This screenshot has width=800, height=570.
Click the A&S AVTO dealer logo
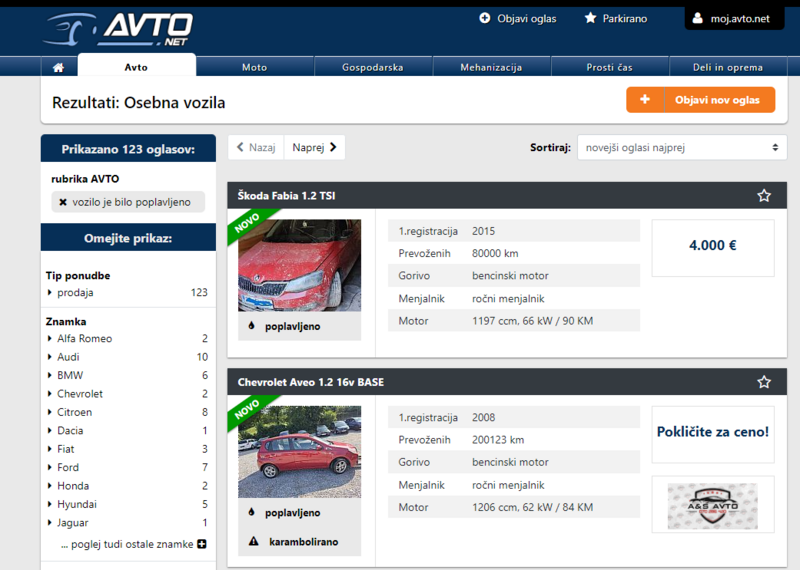click(x=713, y=504)
